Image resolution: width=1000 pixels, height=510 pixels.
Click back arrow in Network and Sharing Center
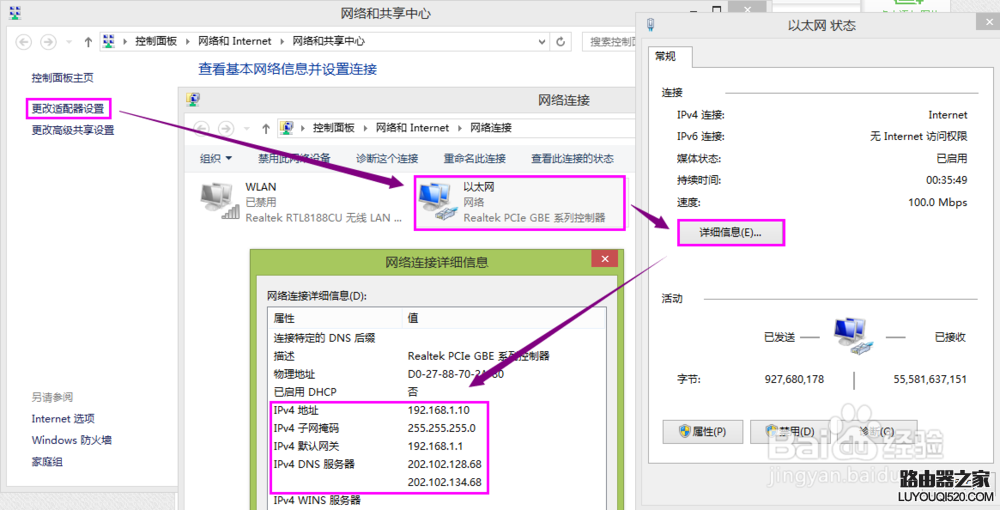24,42
